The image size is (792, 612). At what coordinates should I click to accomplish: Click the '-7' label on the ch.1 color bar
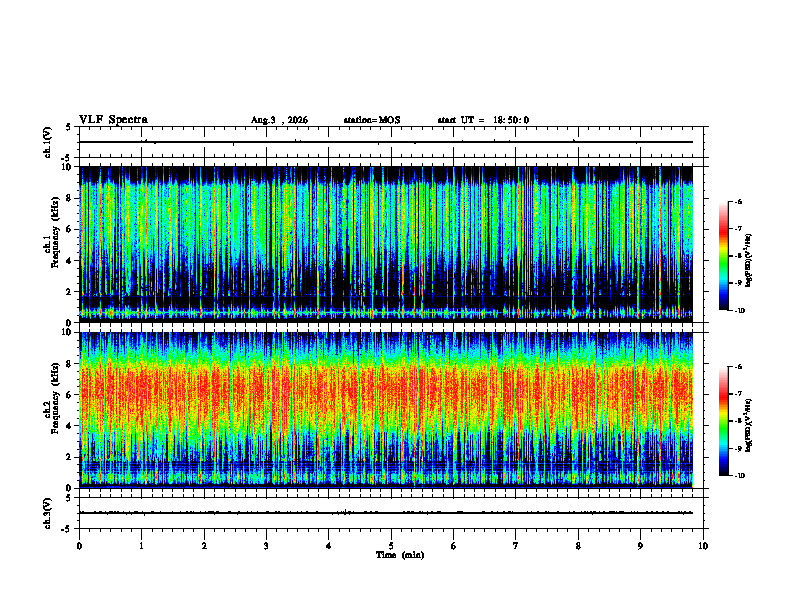click(x=738, y=229)
